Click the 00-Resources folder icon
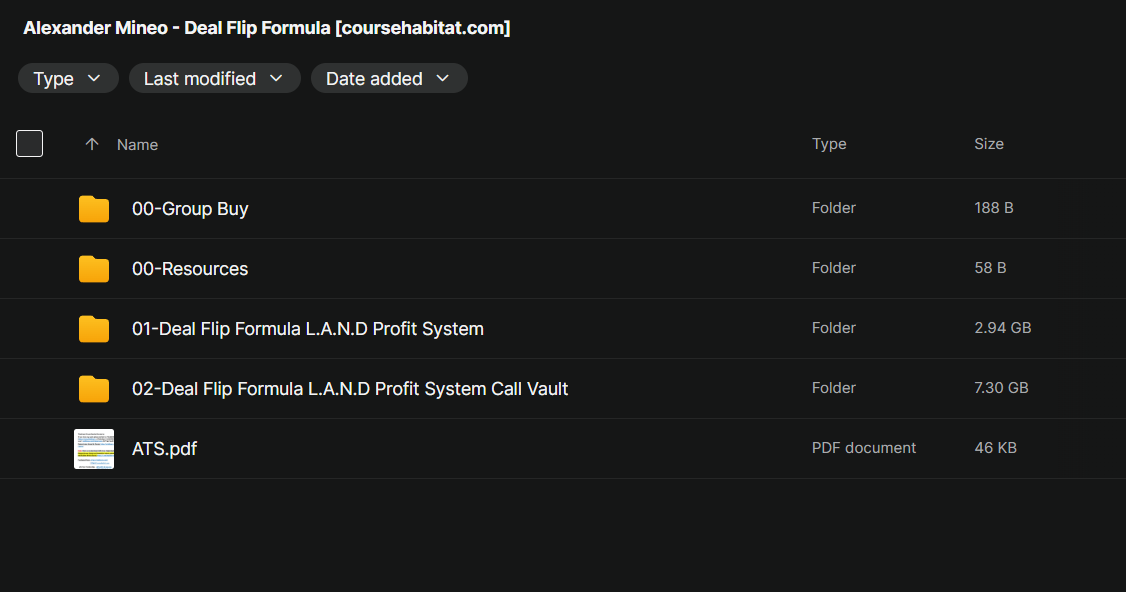 pyautogui.click(x=94, y=269)
